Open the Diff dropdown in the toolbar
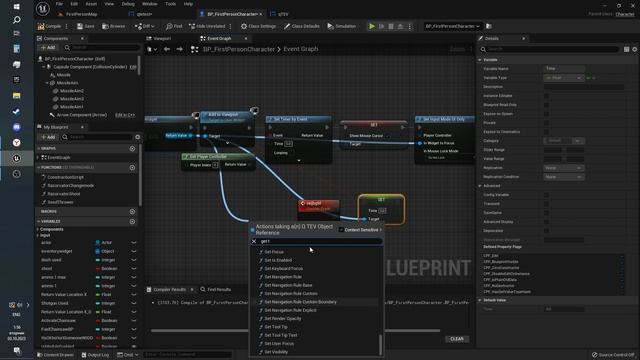 click(x=144, y=26)
